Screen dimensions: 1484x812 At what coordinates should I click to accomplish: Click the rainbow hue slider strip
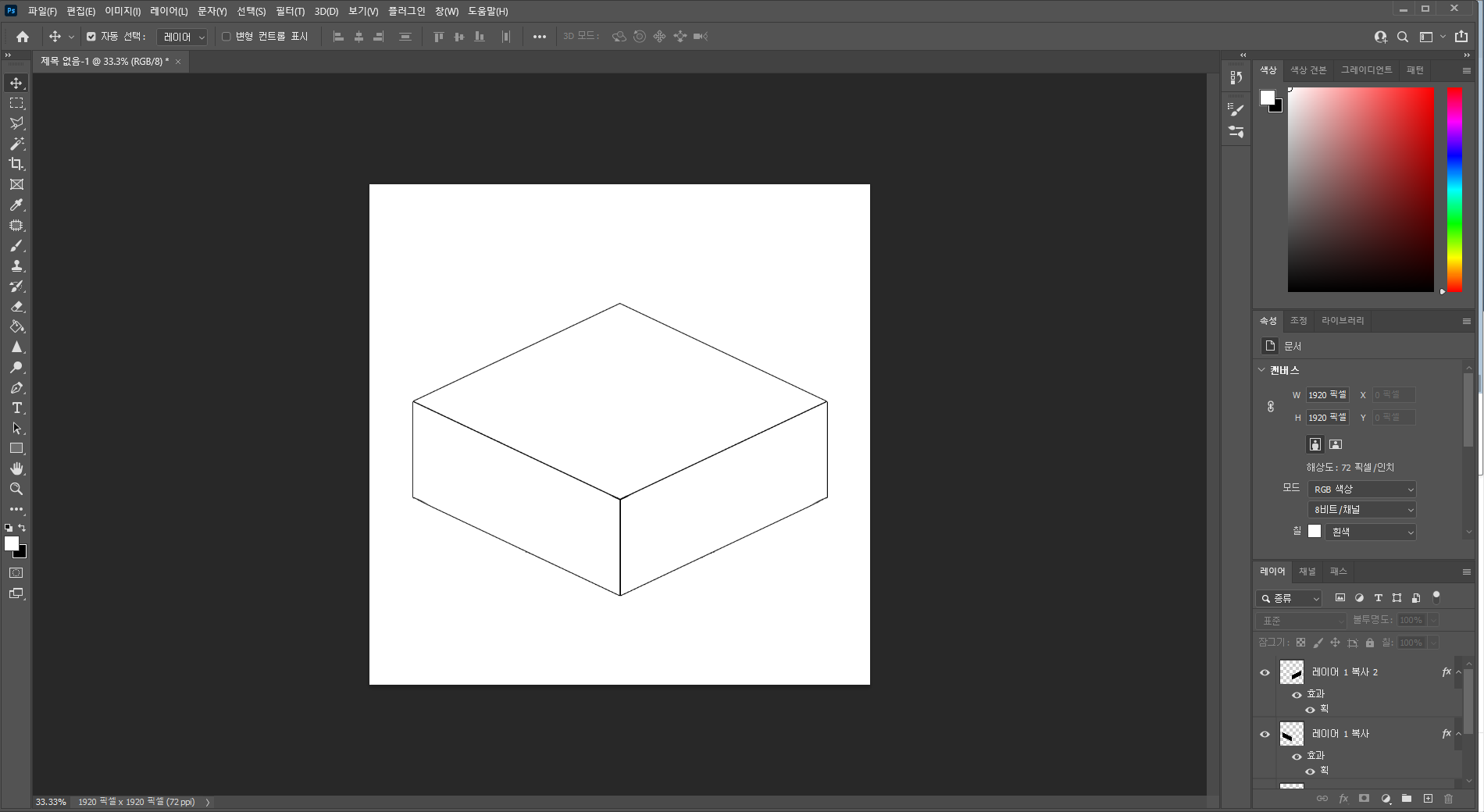1454,190
